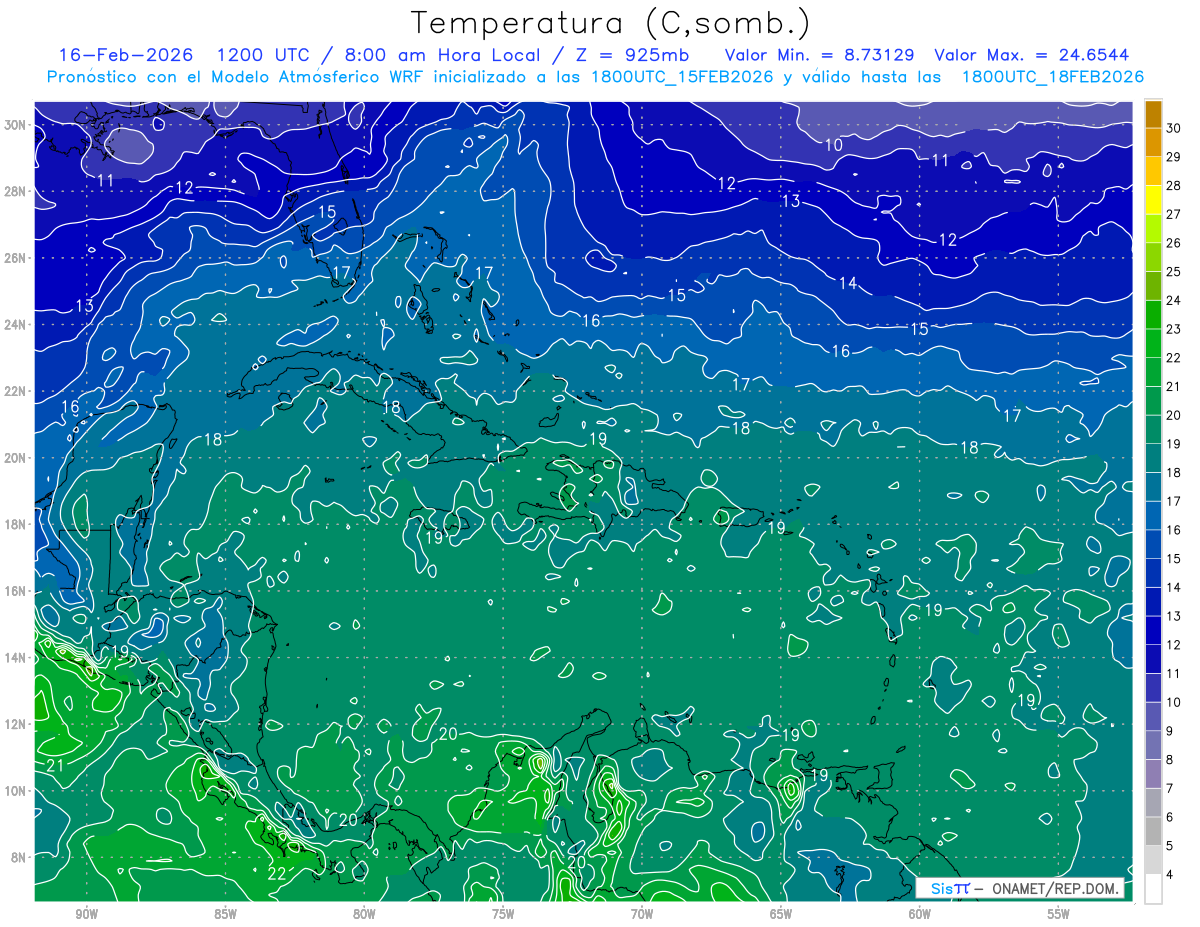Click the "60W" longitude label
The image size is (1200, 927).
pyautogui.click(x=920, y=914)
